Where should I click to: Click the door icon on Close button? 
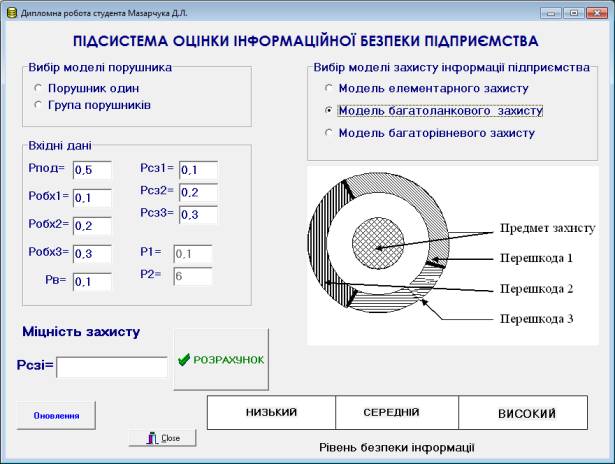[x=151, y=438]
